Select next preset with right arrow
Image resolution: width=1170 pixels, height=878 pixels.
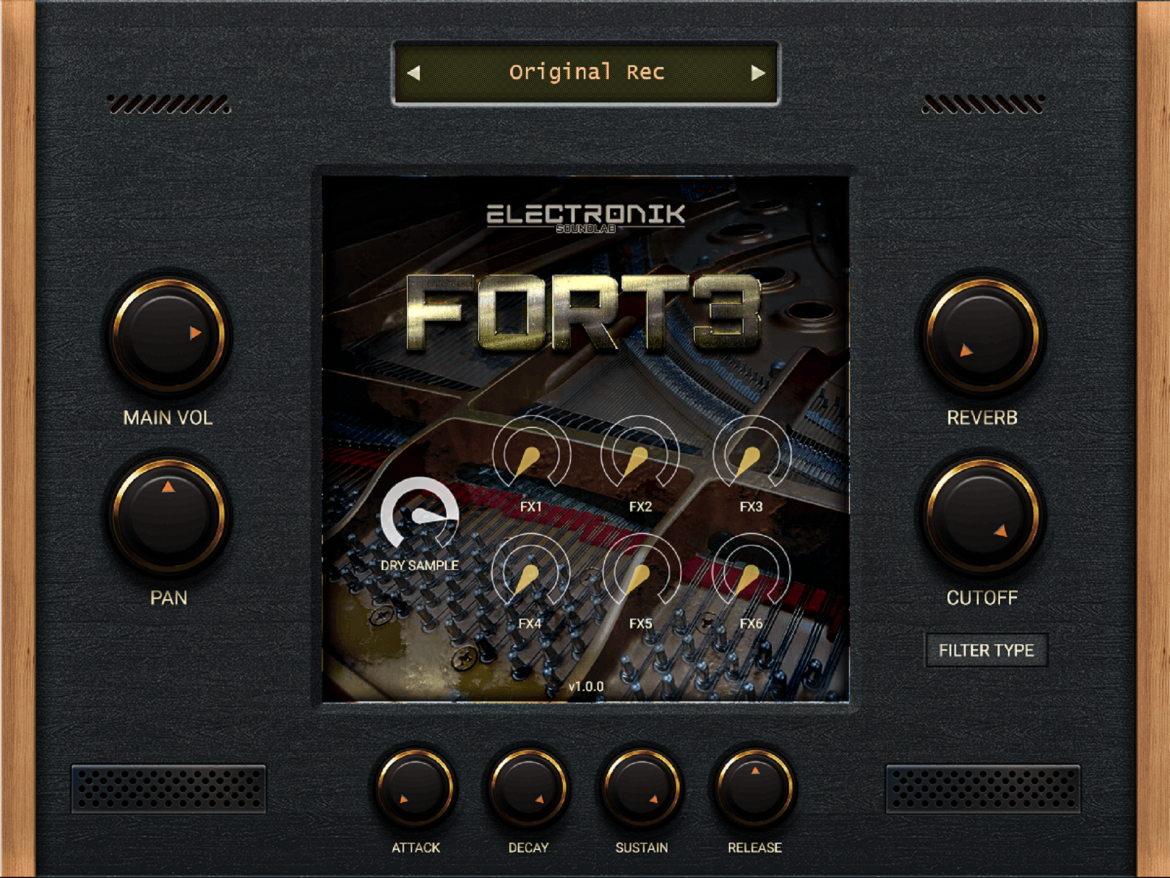(758, 72)
